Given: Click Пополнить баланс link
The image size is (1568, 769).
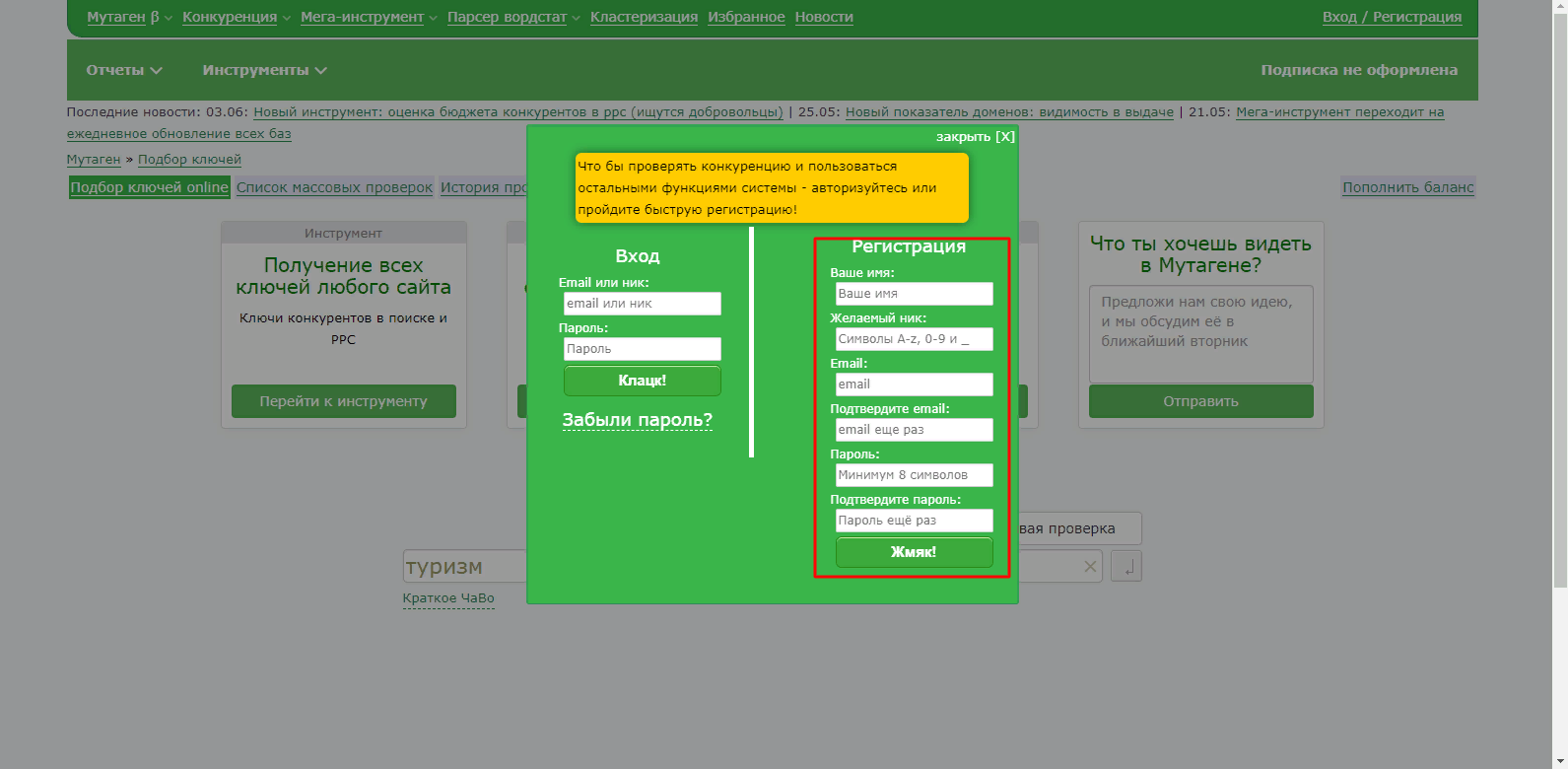Looking at the screenshot, I should pos(1407,187).
